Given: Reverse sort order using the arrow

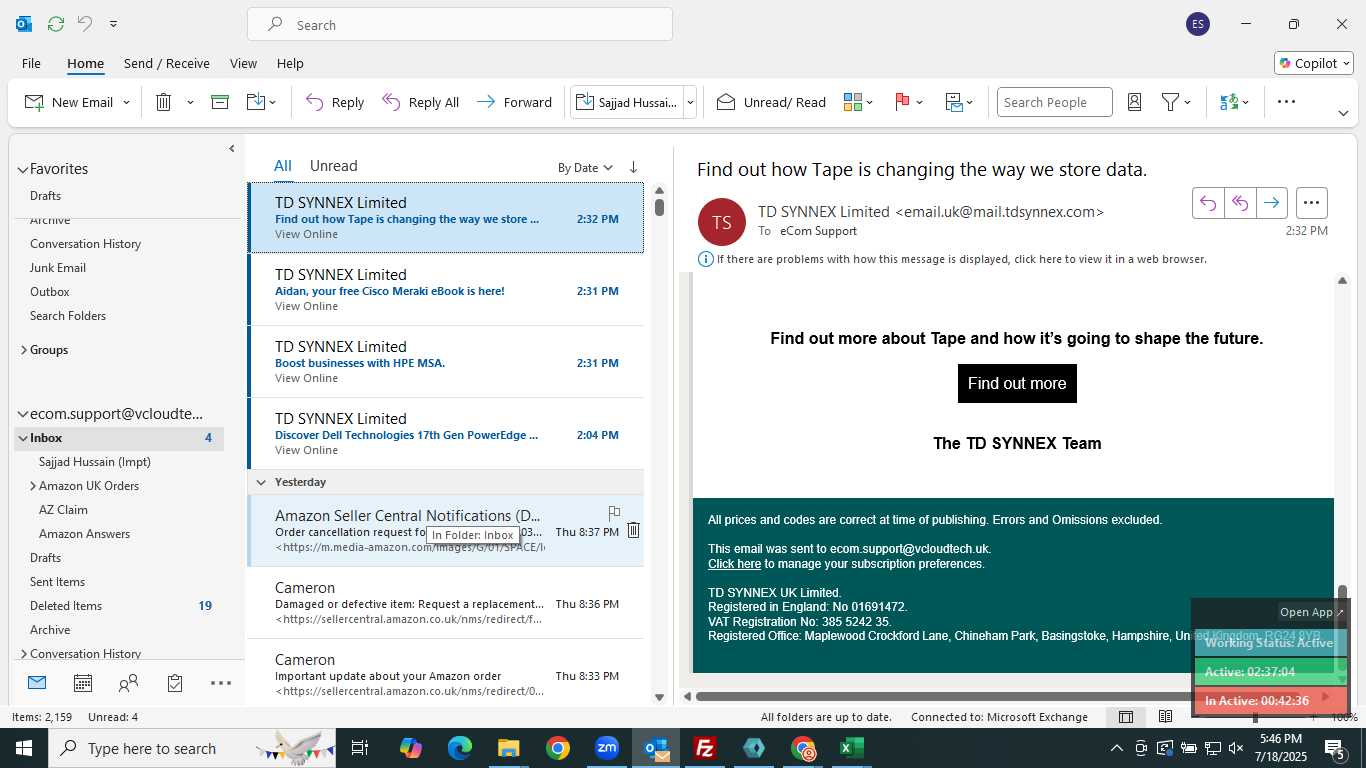Looking at the screenshot, I should coord(633,167).
